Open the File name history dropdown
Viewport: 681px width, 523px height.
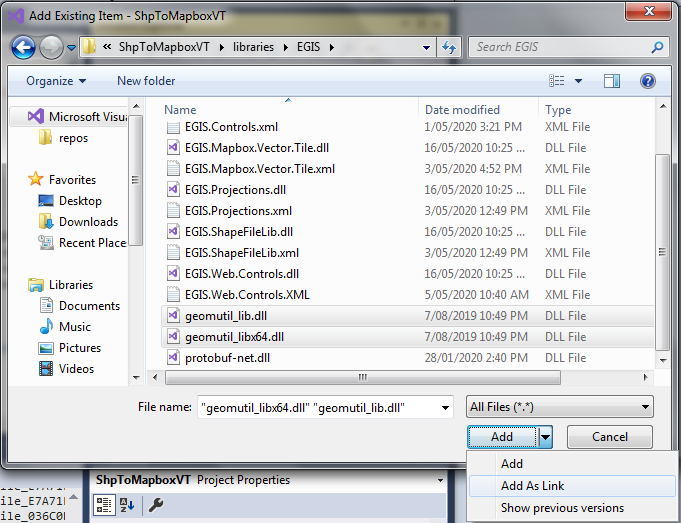click(445, 407)
